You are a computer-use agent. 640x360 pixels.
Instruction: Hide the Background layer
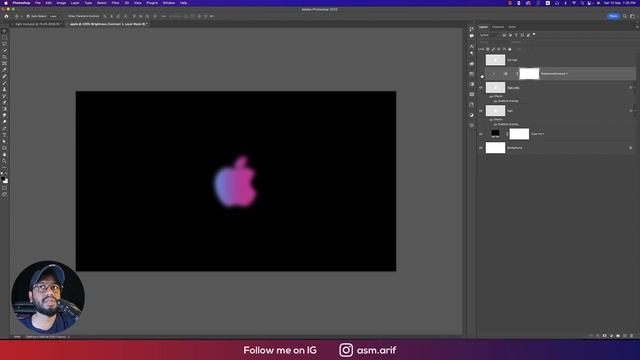point(481,148)
